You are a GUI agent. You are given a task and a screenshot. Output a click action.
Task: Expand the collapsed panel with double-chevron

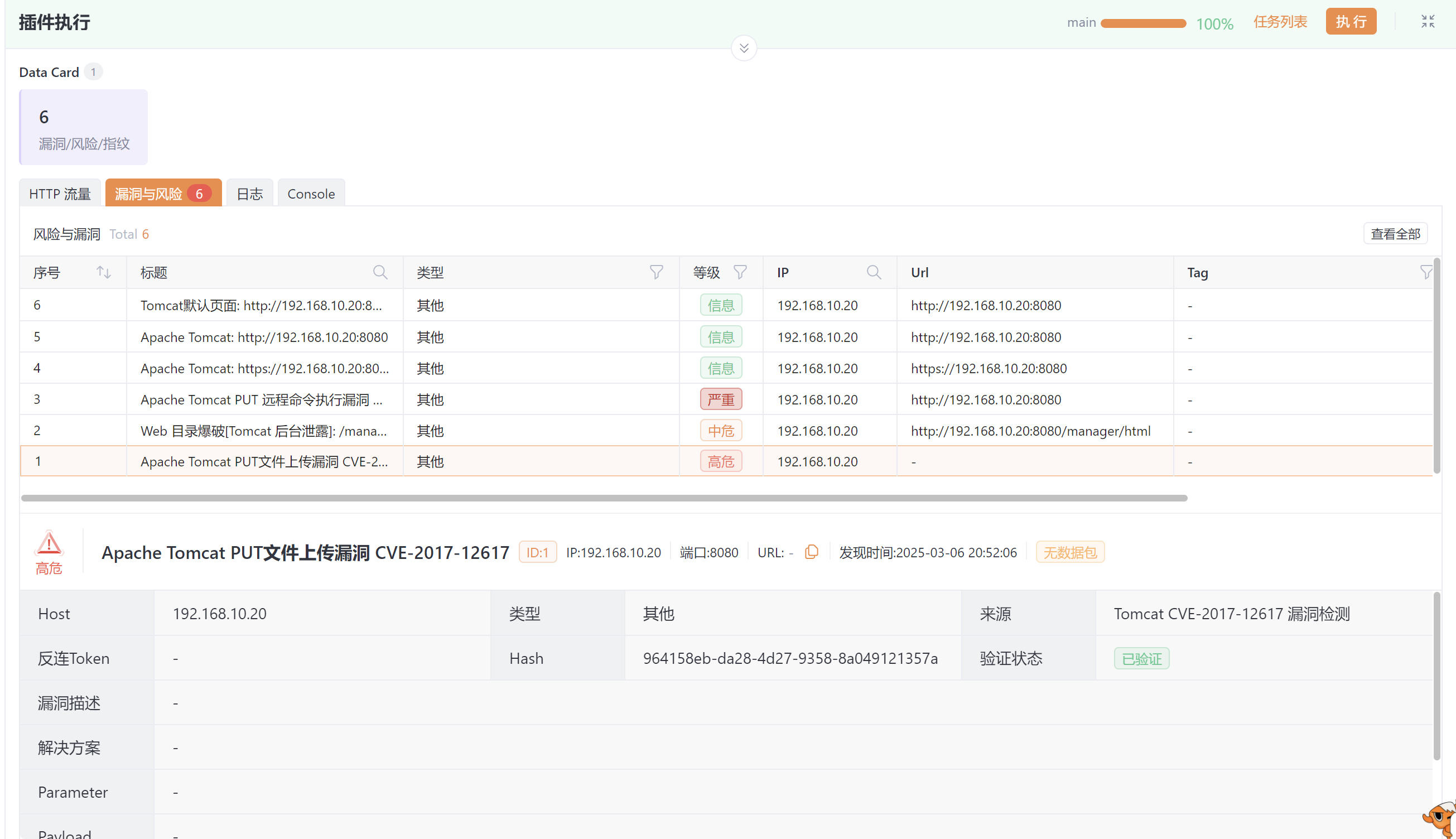(x=744, y=49)
